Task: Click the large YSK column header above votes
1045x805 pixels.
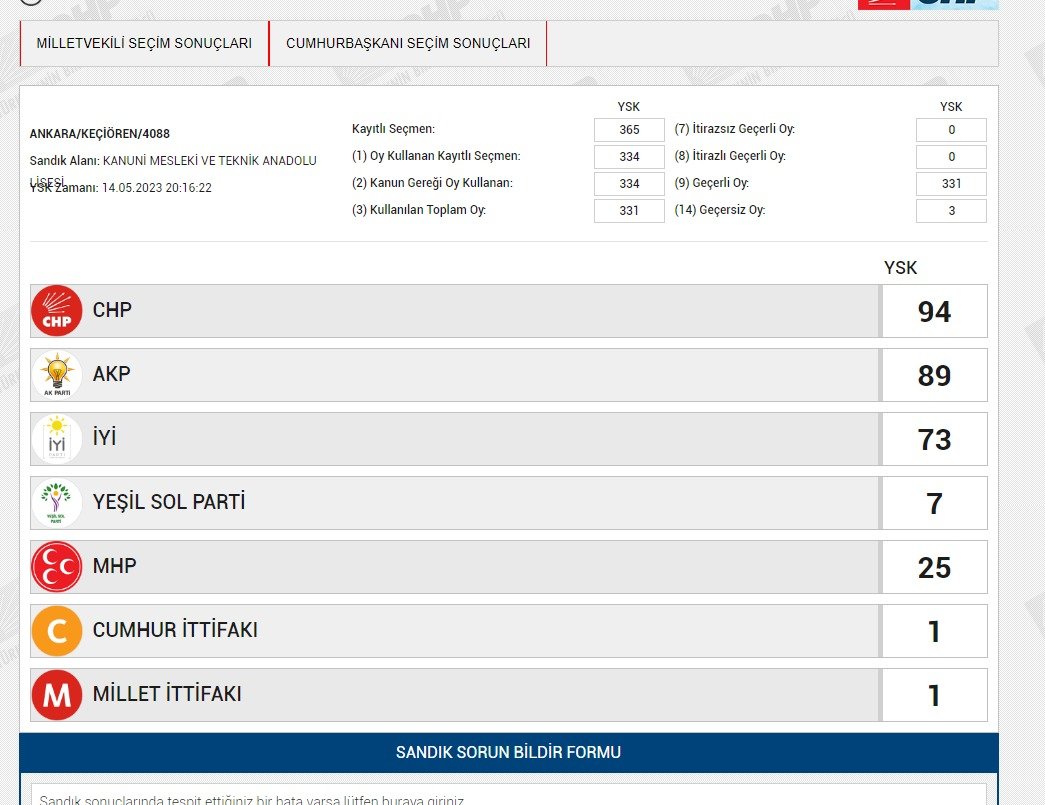Action: tap(900, 268)
